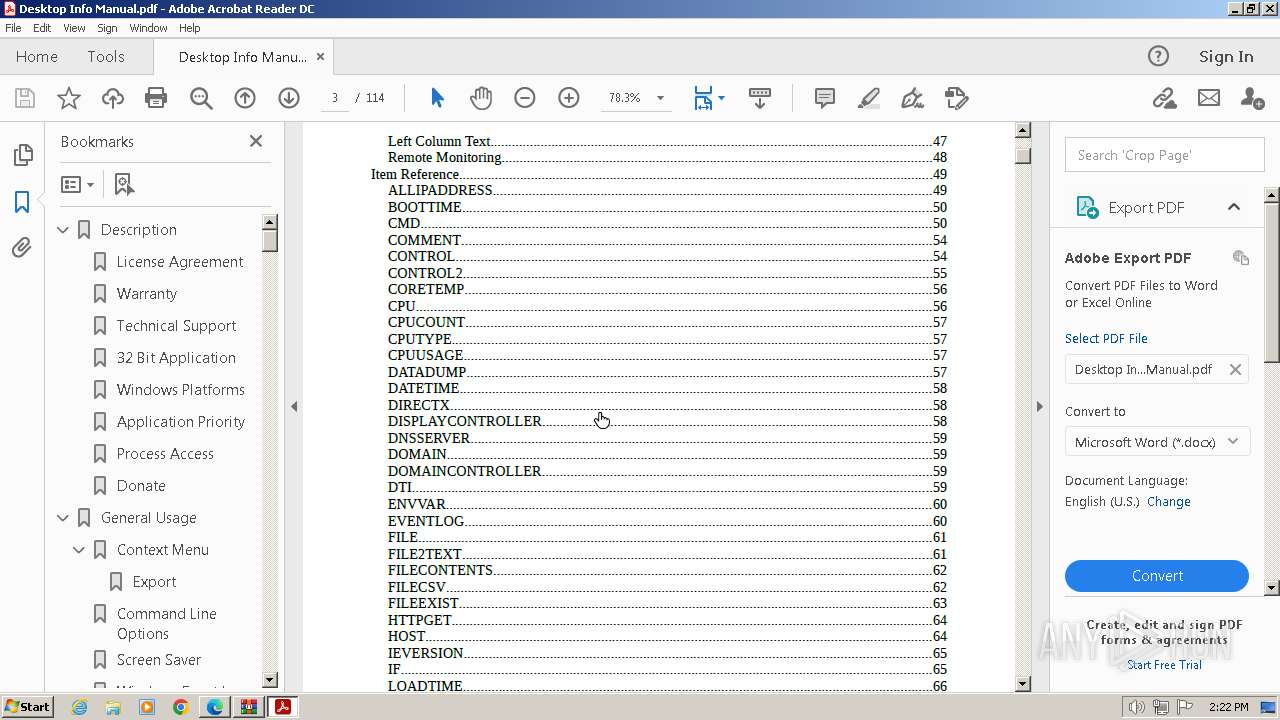Open the Page Thumbnails panel

(22, 155)
